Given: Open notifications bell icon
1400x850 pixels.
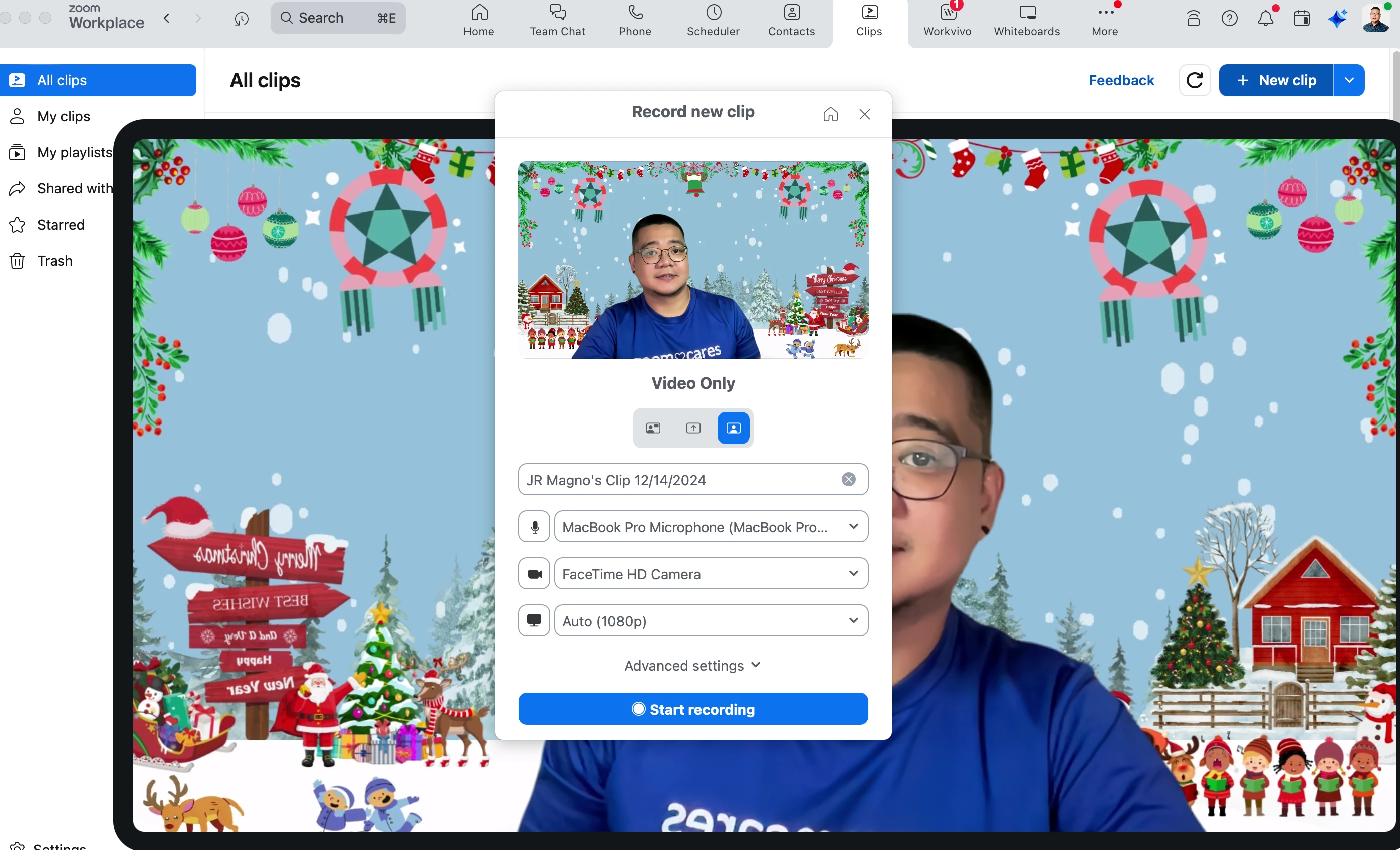Looking at the screenshot, I should [x=1265, y=19].
